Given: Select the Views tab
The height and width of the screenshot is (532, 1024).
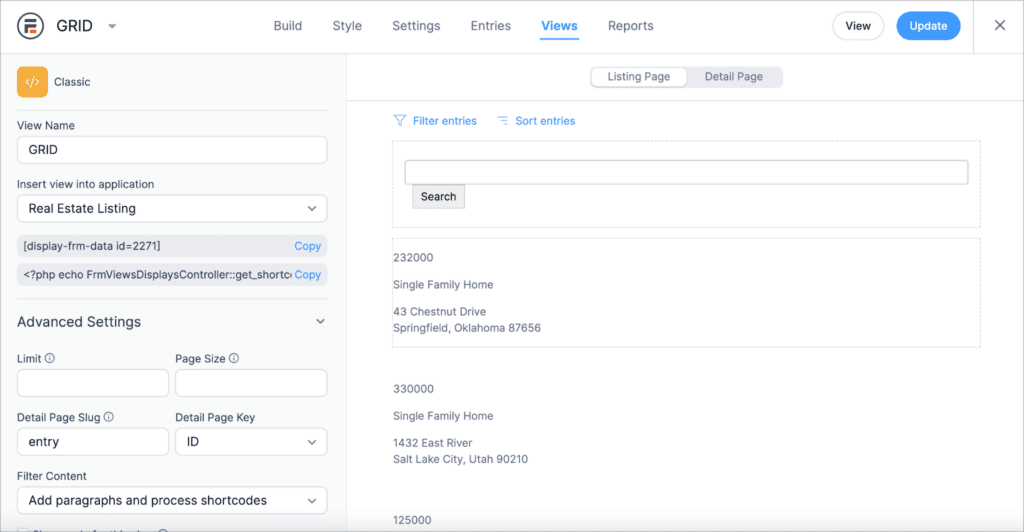Looking at the screenshot, I should (559, 26).
